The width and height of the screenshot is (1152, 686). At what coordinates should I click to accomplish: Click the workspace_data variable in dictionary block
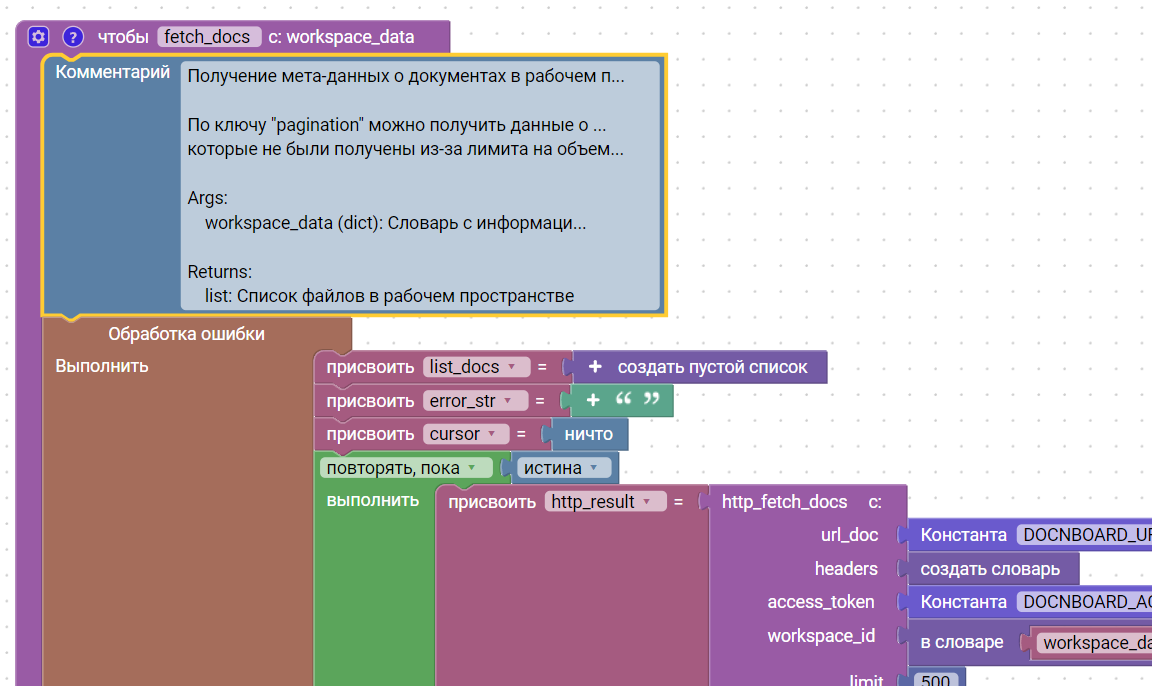(x=1094, y=643)
